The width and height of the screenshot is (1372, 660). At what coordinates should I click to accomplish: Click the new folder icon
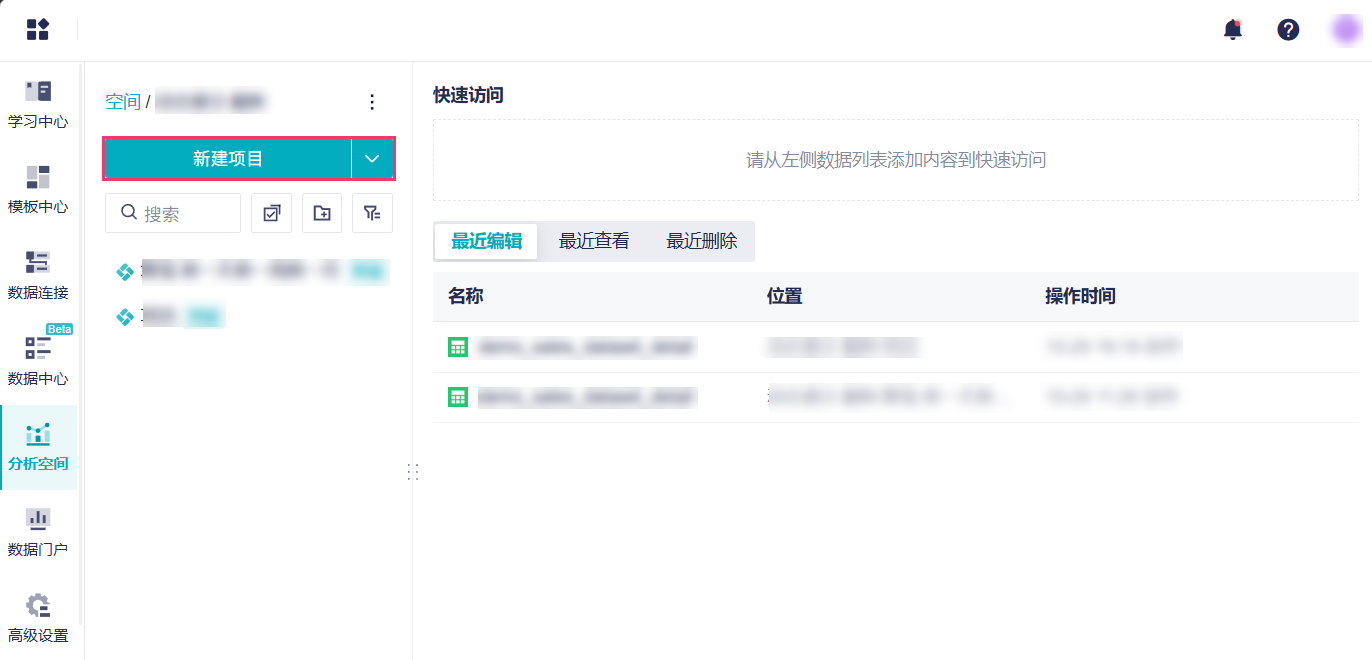click(322, 213)
